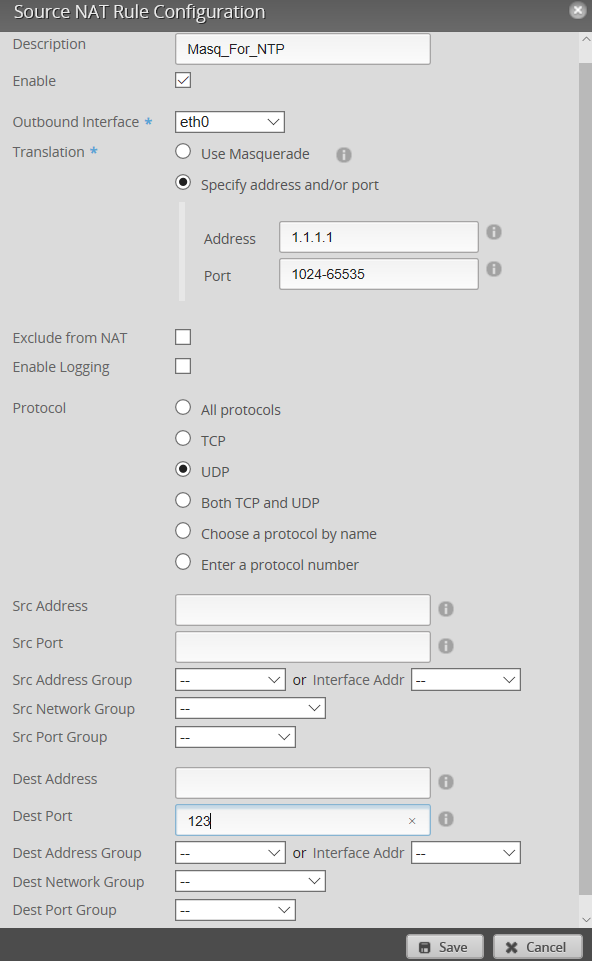Click info icon beside translation Address field

(x=494, y=232)
